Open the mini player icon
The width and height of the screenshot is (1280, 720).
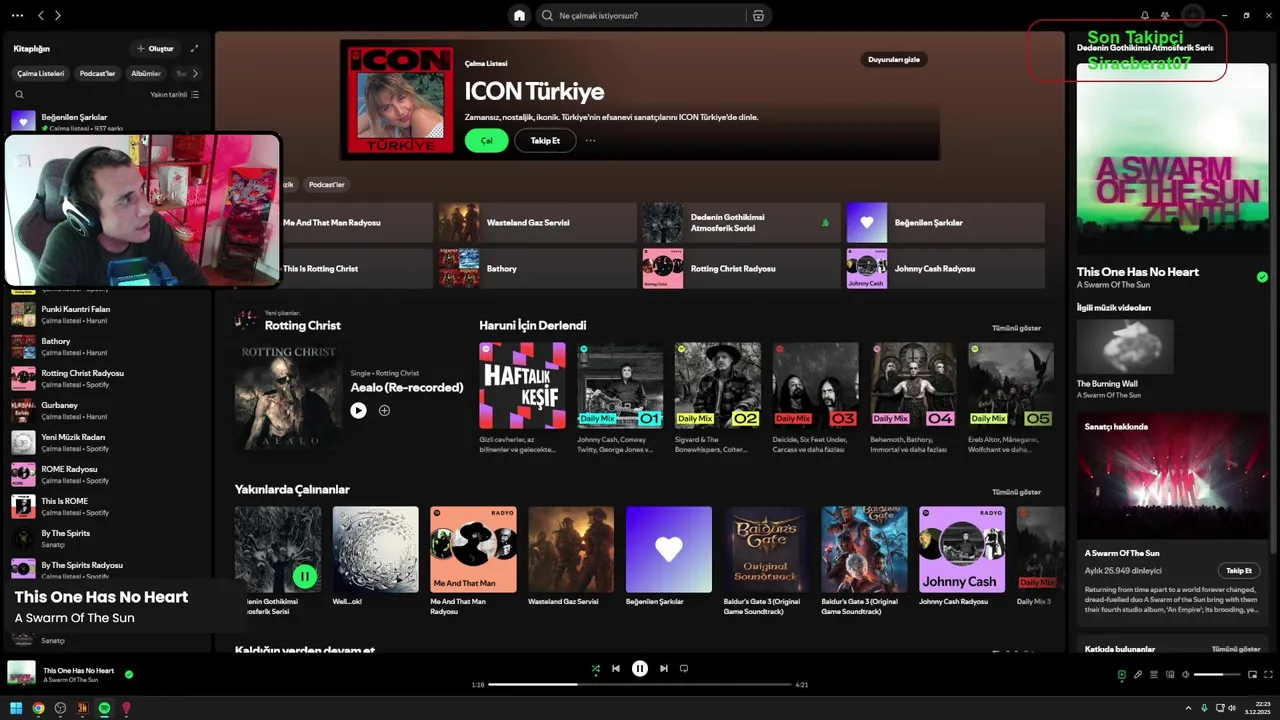pyautogui.click(x=1253, y=675)
